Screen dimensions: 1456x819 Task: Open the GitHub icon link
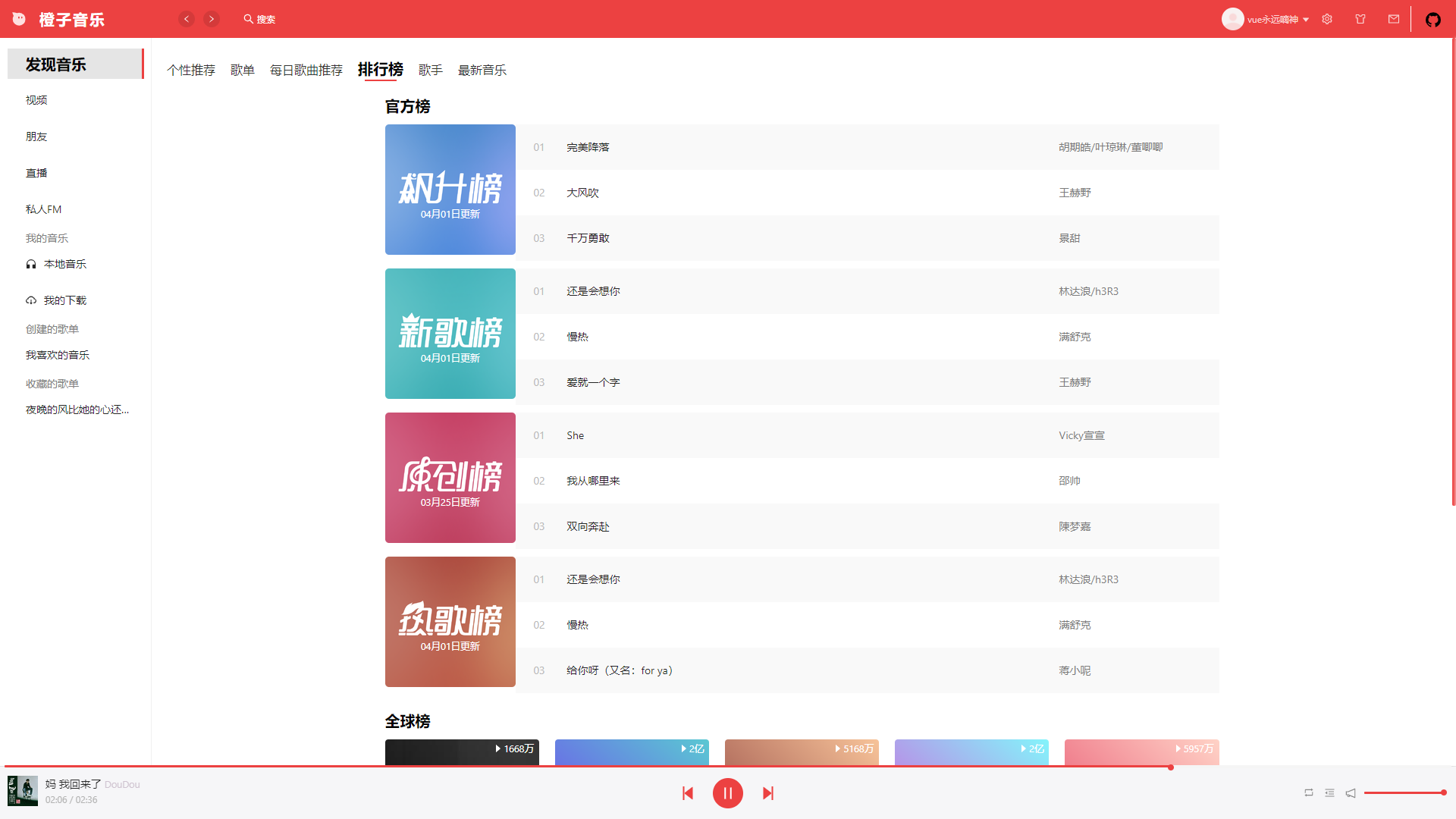(x=1432, y=20)
